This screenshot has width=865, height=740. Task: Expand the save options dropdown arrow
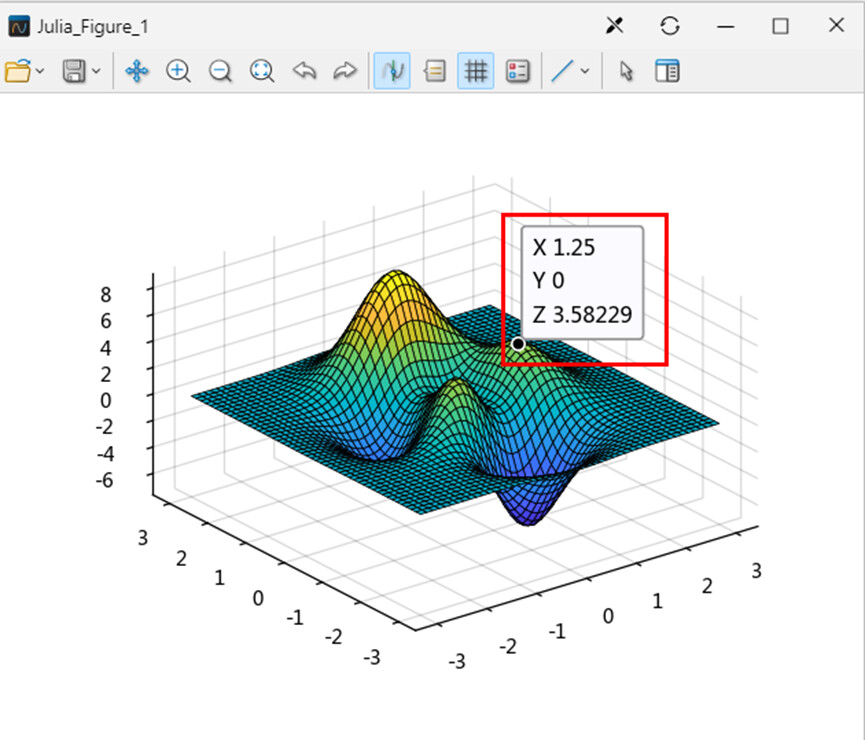[96, 71]
